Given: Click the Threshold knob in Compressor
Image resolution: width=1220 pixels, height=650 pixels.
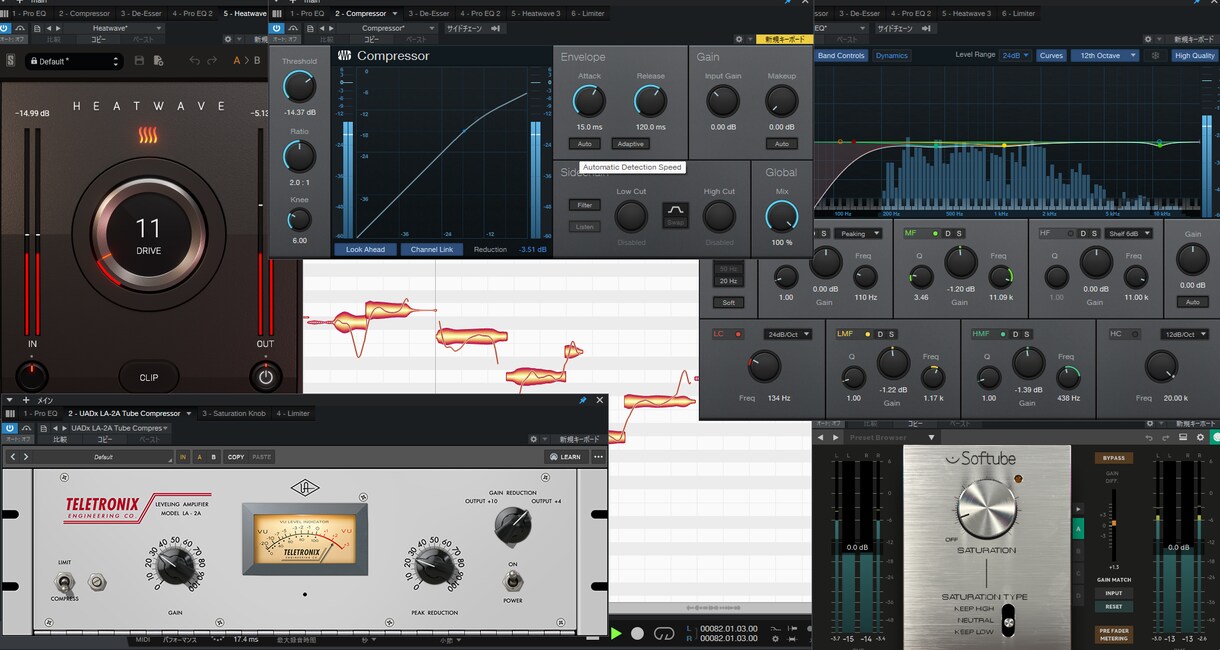Looking at the screenshot, I should (299, 87).
